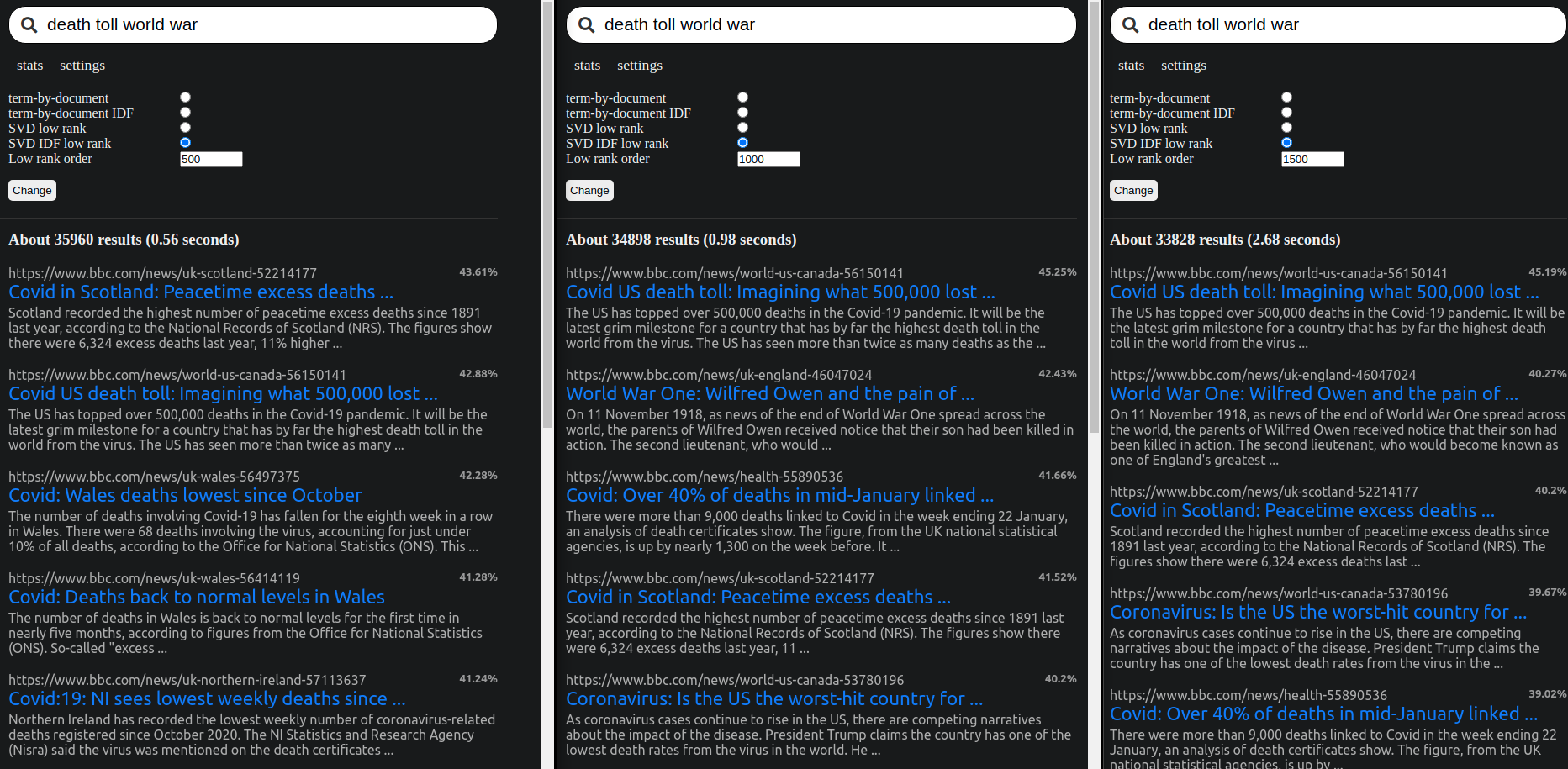Click the 42.88% score in left panel

click(478, 374)
